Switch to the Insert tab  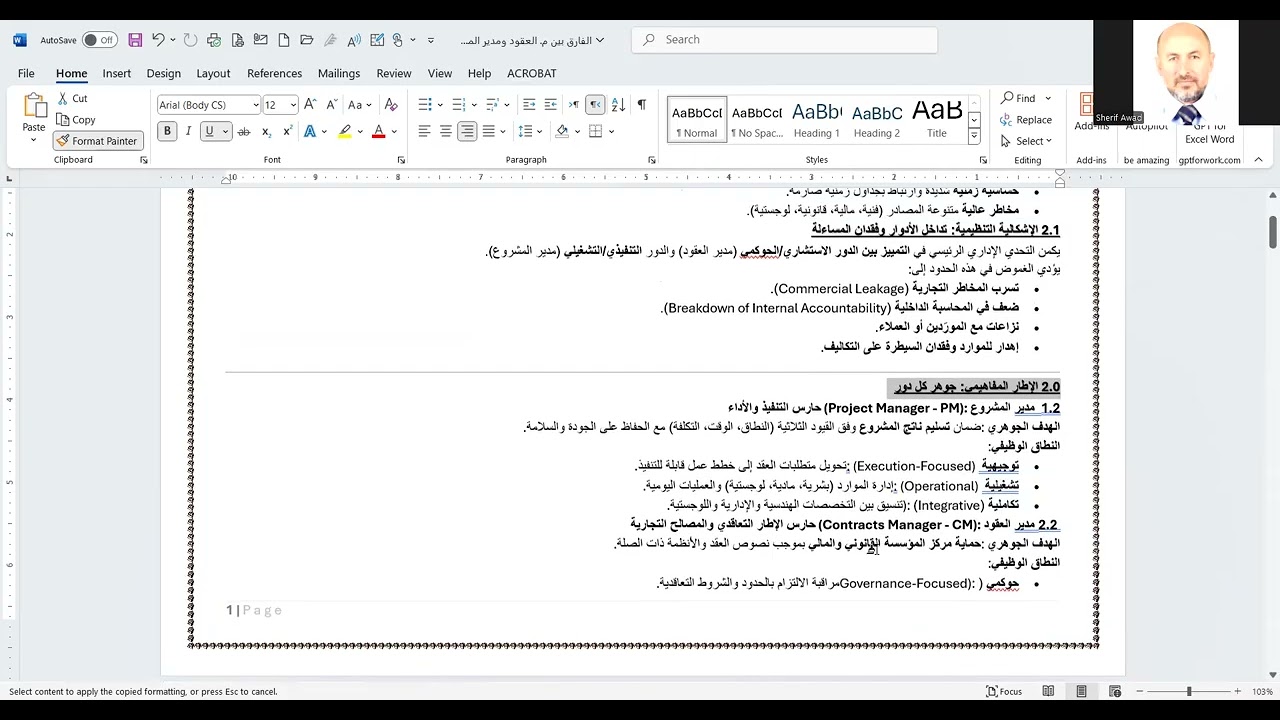click(116, 73)
